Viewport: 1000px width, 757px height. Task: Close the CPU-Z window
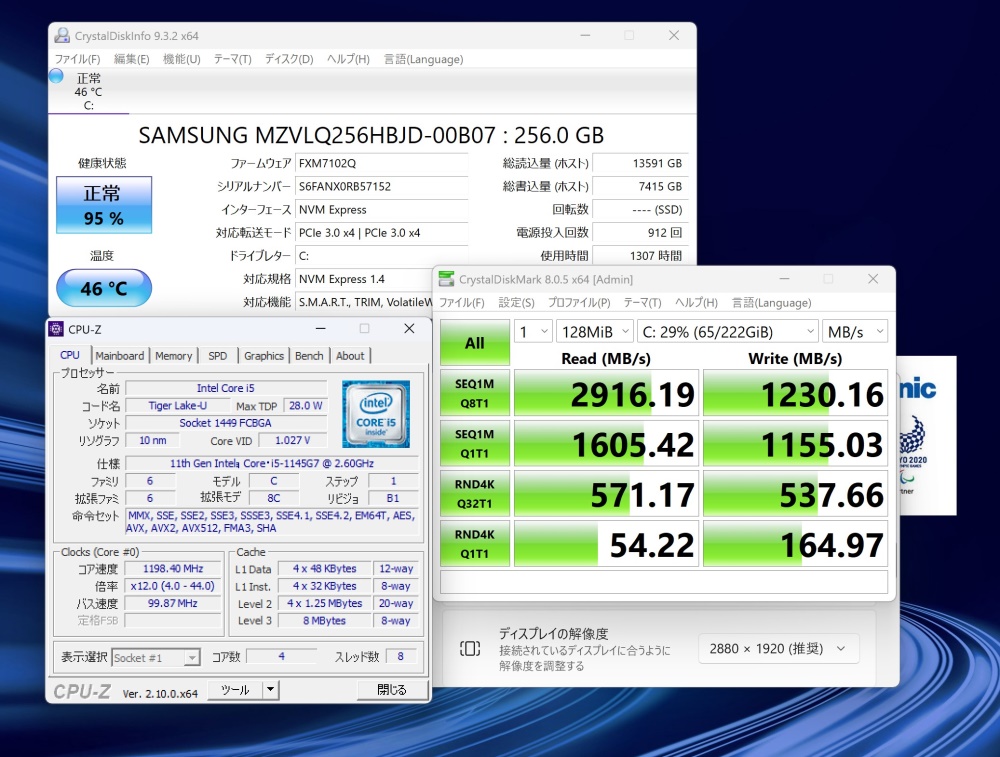click(x=409, y=328)
